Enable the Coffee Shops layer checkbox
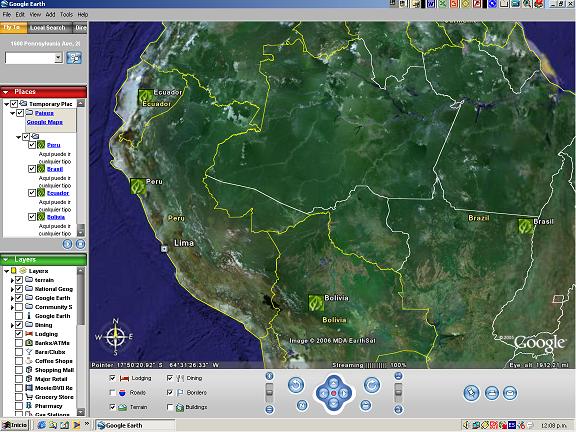The height and width of the screenshot is (432, 576). coord(19,361)
